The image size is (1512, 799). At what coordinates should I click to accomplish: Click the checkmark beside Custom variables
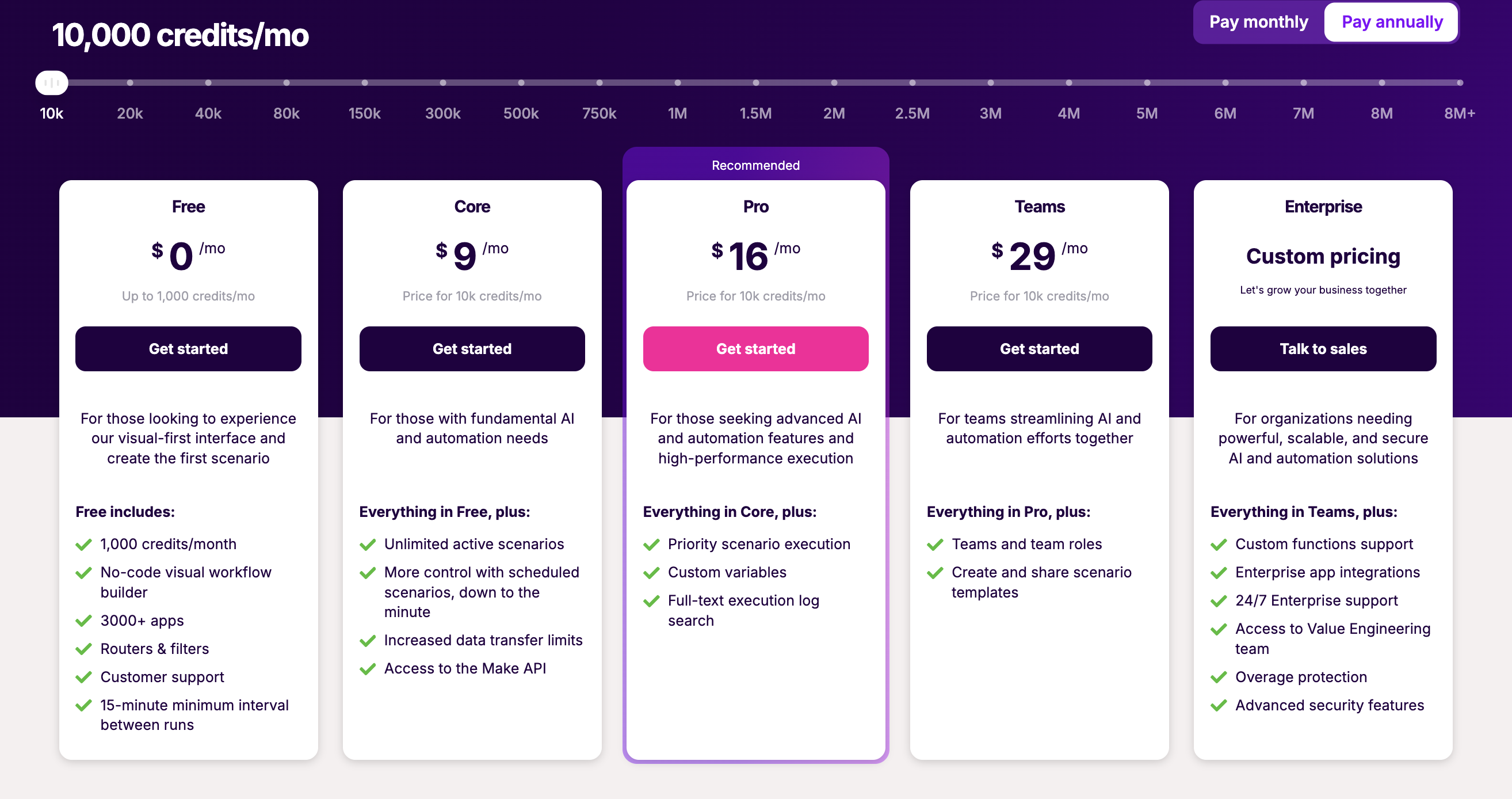tap(651, 572)
